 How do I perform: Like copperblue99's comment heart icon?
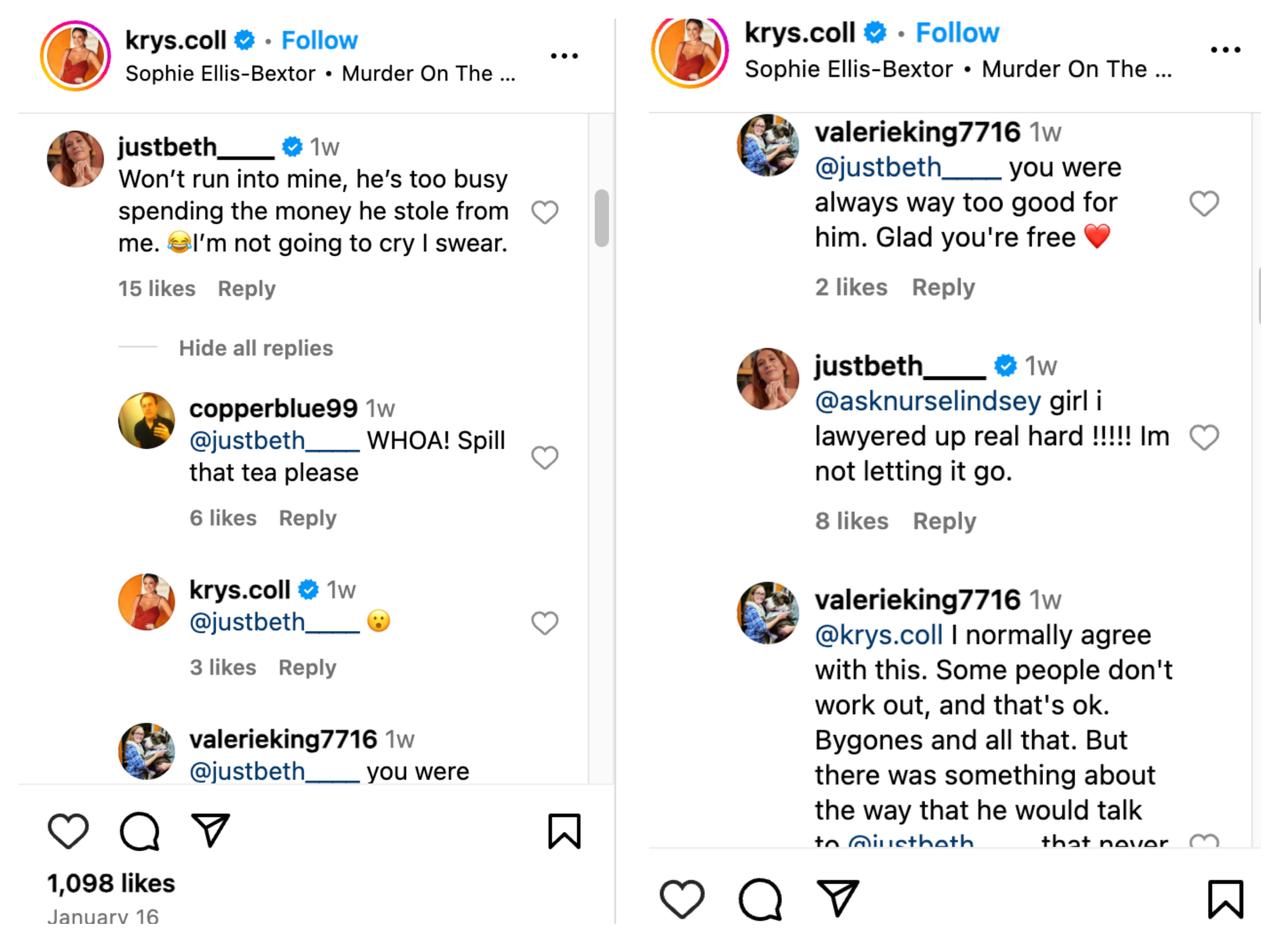pos(544,457)
